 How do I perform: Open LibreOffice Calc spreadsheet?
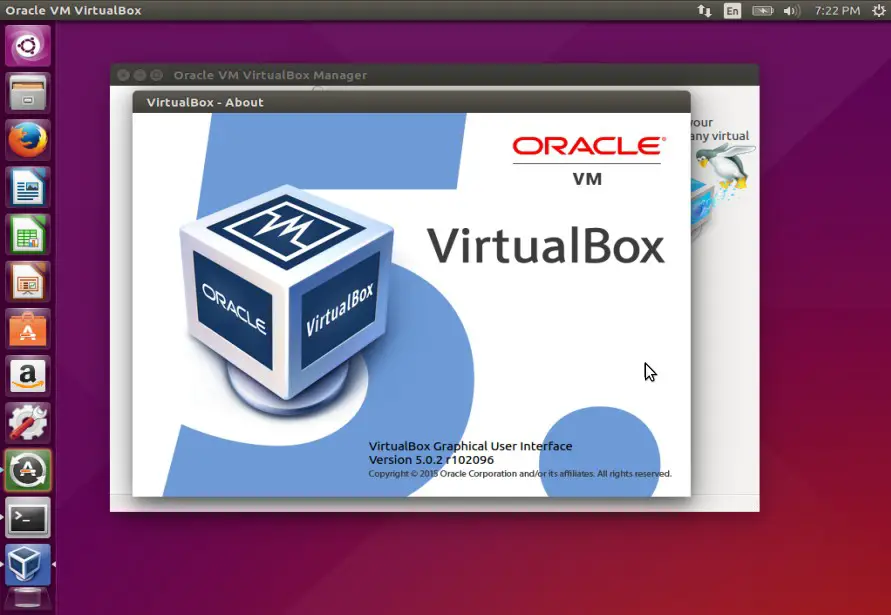(28, 234)
